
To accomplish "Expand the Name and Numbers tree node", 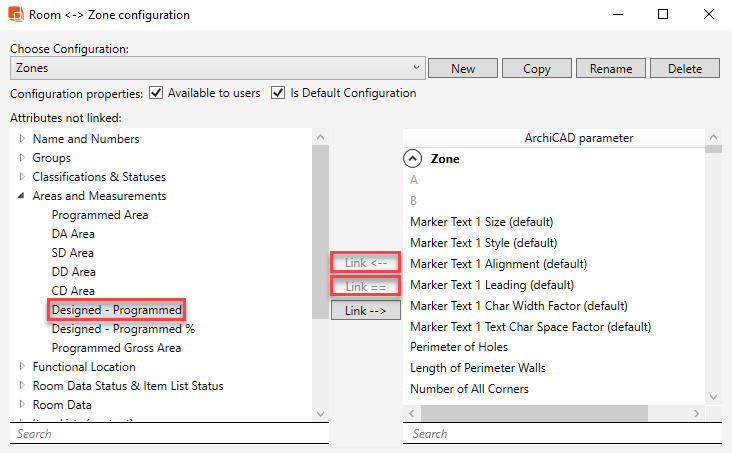I will pos(22,139).
